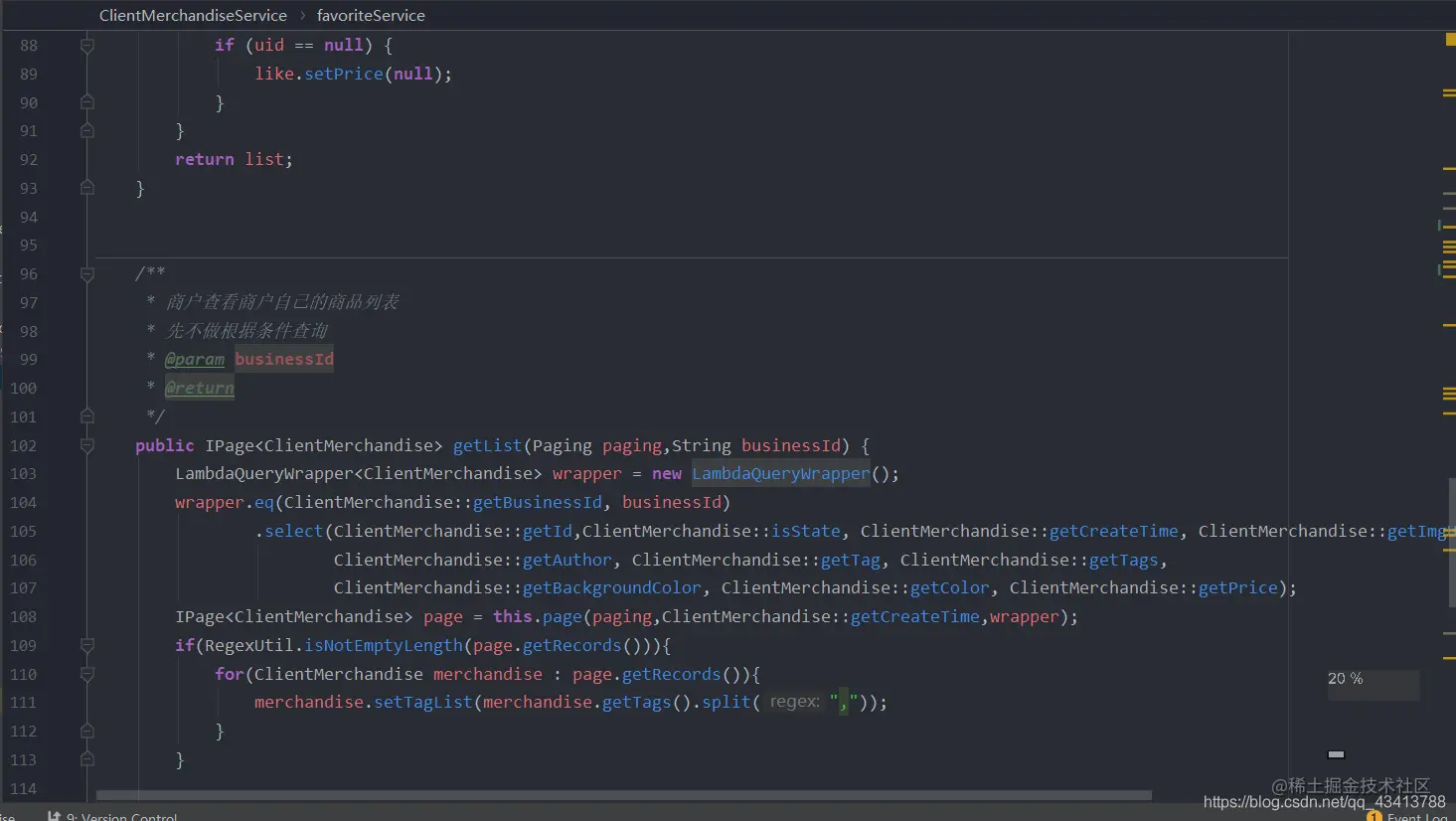Click the merchandise loop variable on line 110
Screen dimensions: 1456x821
[488, 674]
